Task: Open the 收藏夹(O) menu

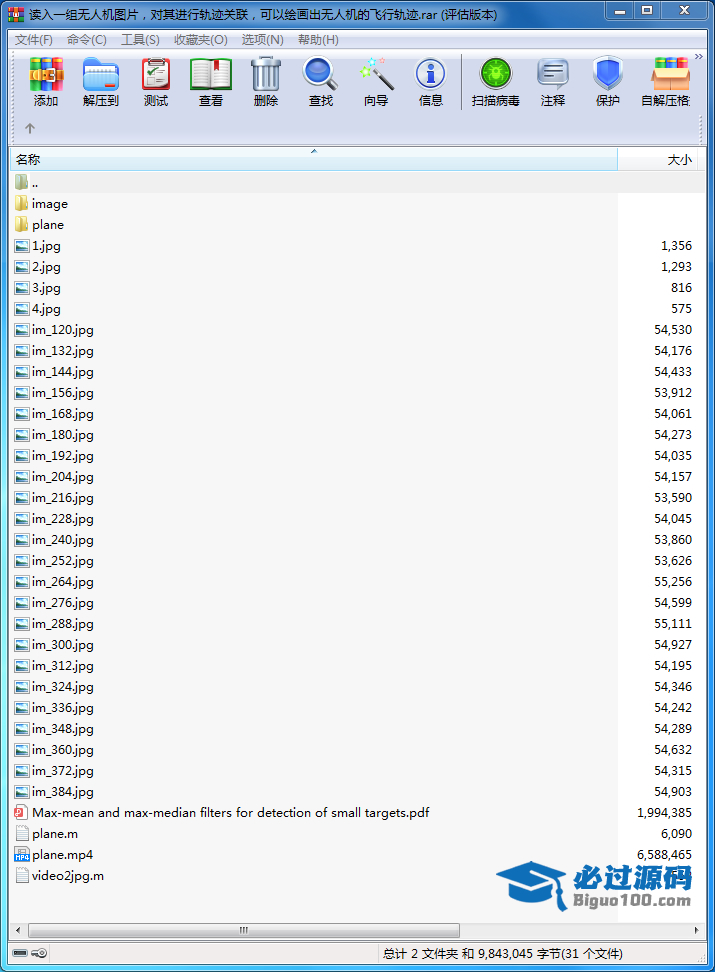Action: tap(200, 40)
